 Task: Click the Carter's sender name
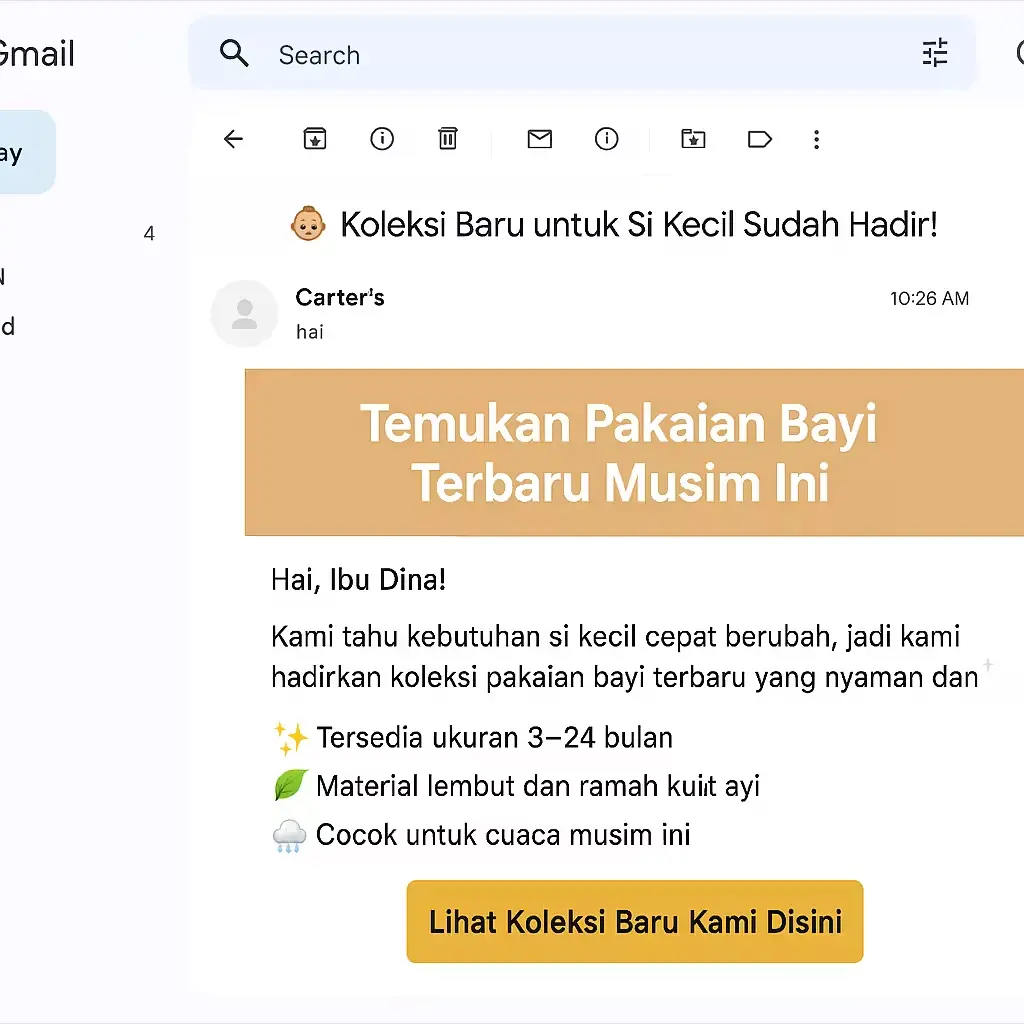pos(340,298)
